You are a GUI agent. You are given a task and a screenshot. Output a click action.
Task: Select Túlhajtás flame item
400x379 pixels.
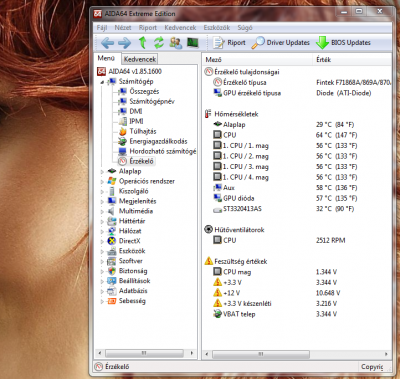tap(137, 131)
